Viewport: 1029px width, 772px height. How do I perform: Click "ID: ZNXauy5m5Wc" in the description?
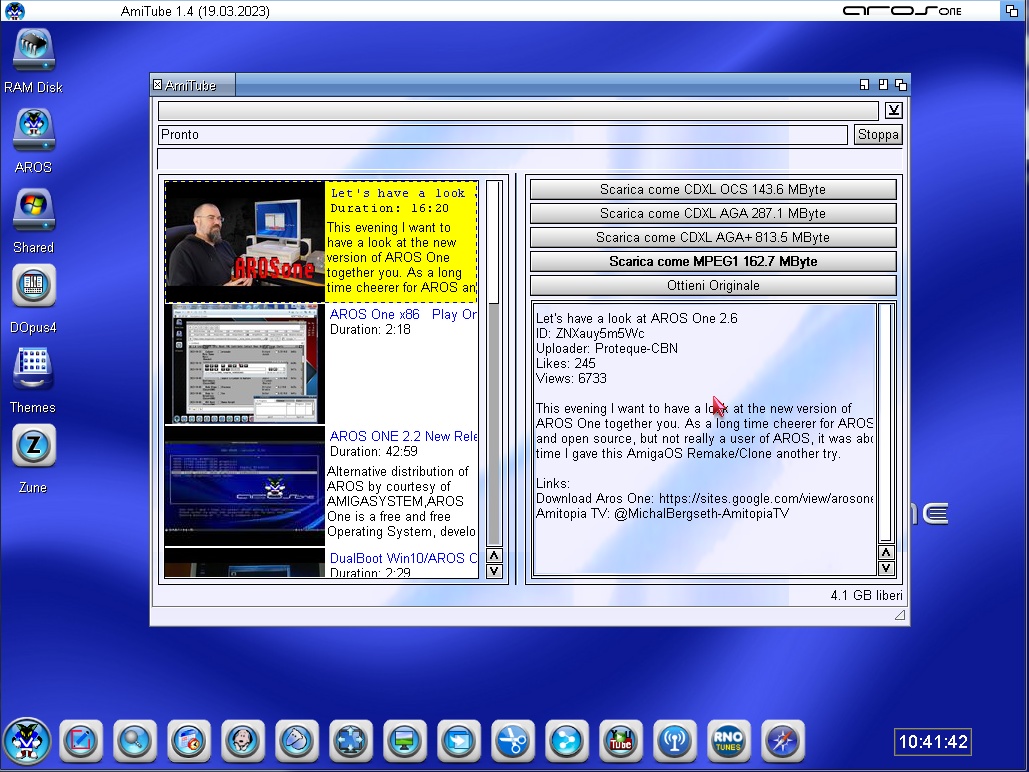(x=590, y=333)
